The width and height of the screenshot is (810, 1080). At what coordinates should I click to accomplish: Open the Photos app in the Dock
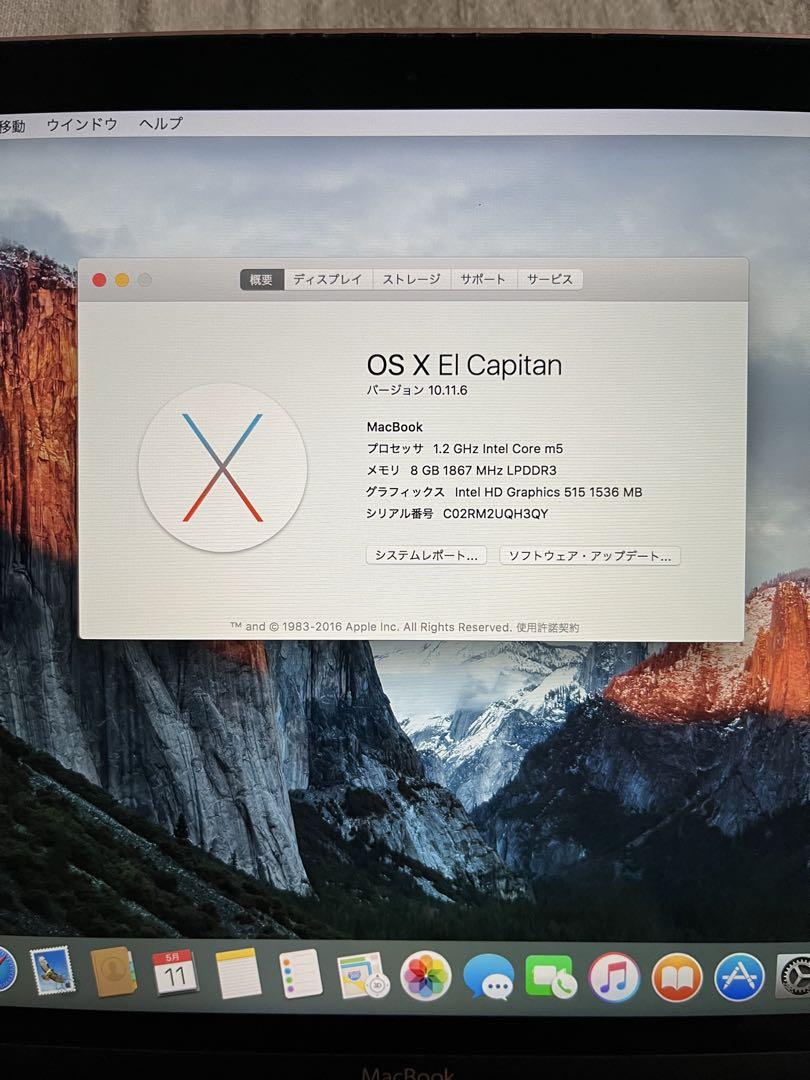(426, 976)
